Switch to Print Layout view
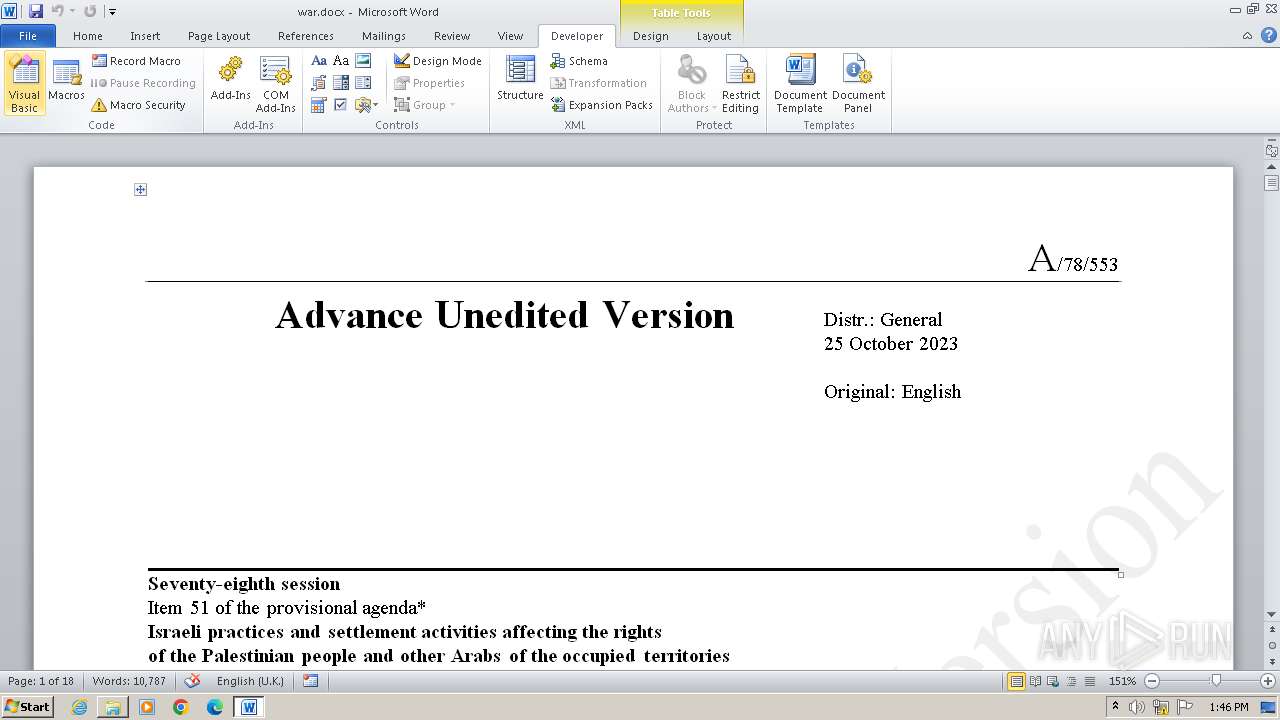This screenshot has height=720, width=1280. 1016,681
